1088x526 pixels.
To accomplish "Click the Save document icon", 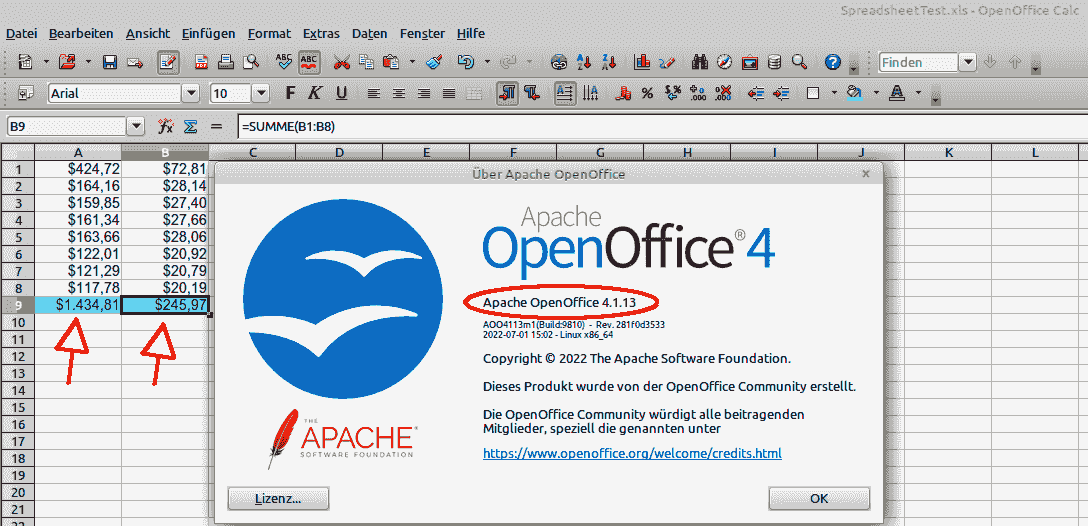I will click(x=110, y=62).
